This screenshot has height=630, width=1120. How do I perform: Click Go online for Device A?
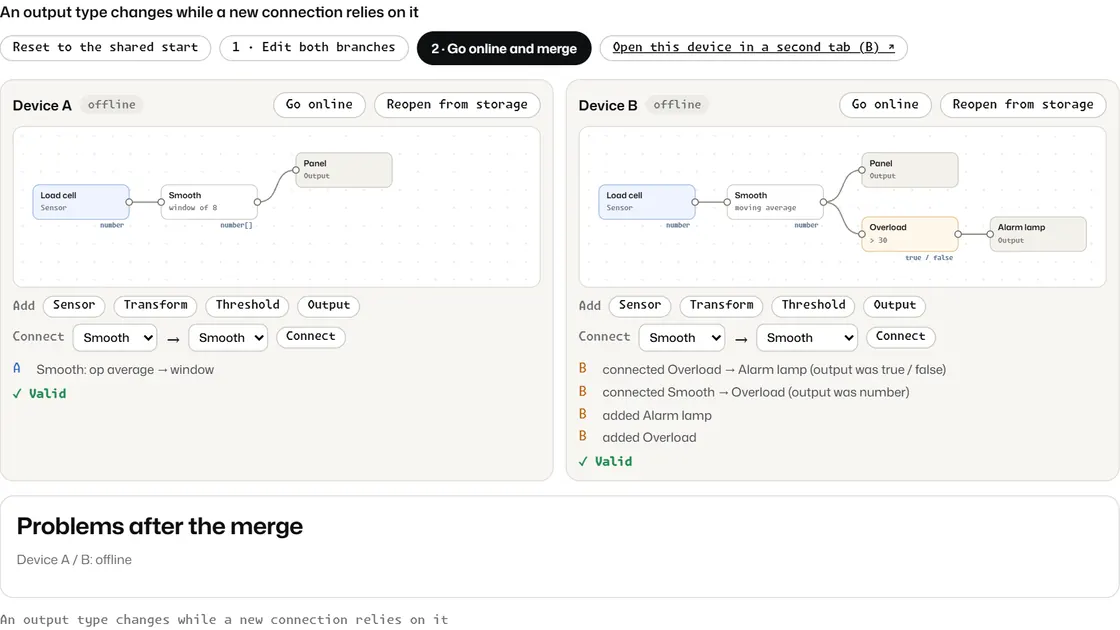[x=319, y=104]
